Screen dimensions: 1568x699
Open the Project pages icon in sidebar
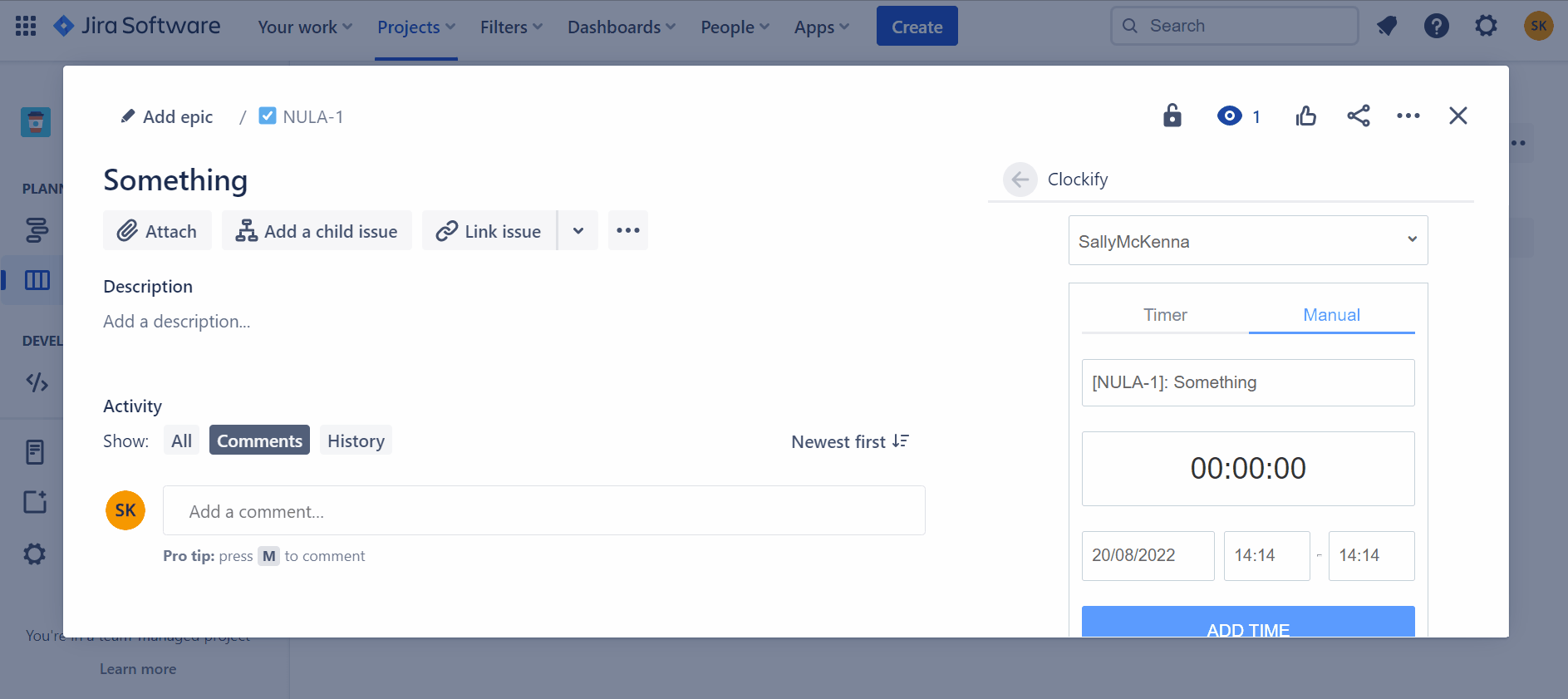35,452
